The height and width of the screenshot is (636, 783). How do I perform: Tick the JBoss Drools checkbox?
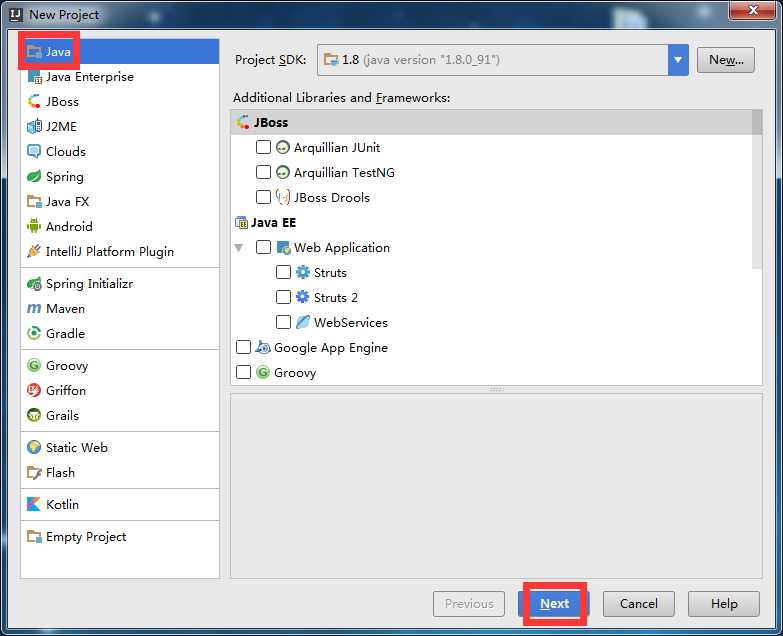(x=263, y=197)
